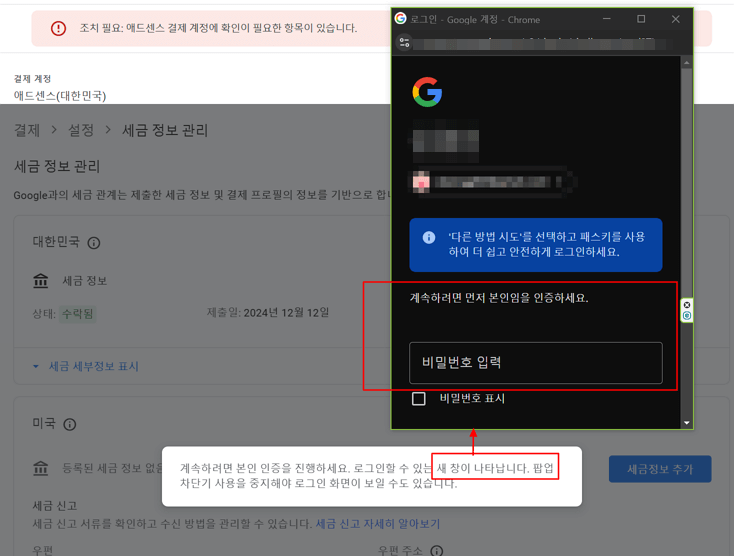Click the Google logo in the login popup

coord(427,92)
